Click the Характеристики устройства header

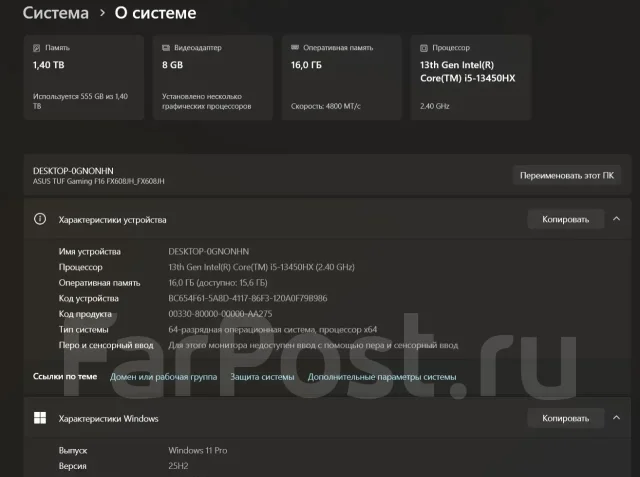(327, 219)
